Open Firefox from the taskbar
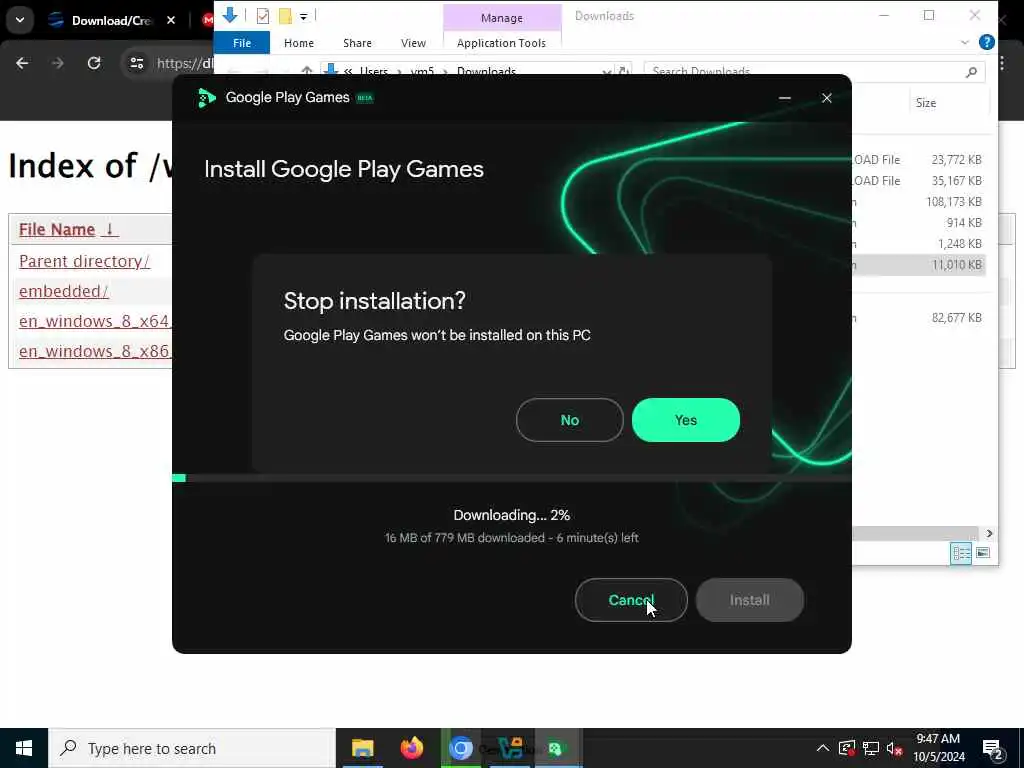The width and height of the screenshot is (1024, 768). pos(411,748)
